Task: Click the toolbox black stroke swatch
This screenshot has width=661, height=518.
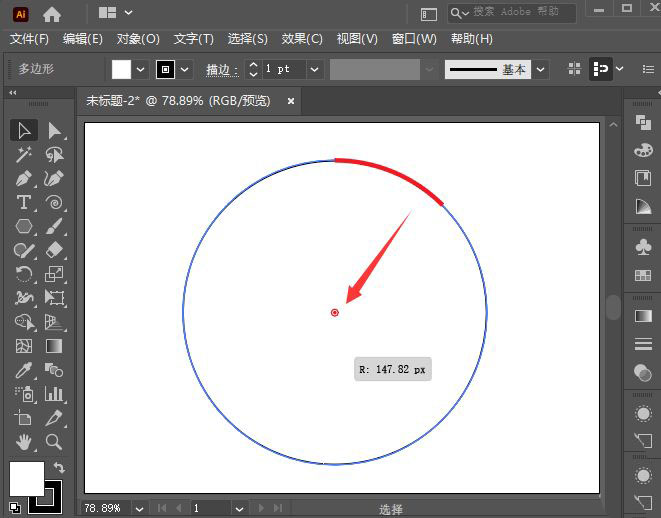Action: click(45, 498)
